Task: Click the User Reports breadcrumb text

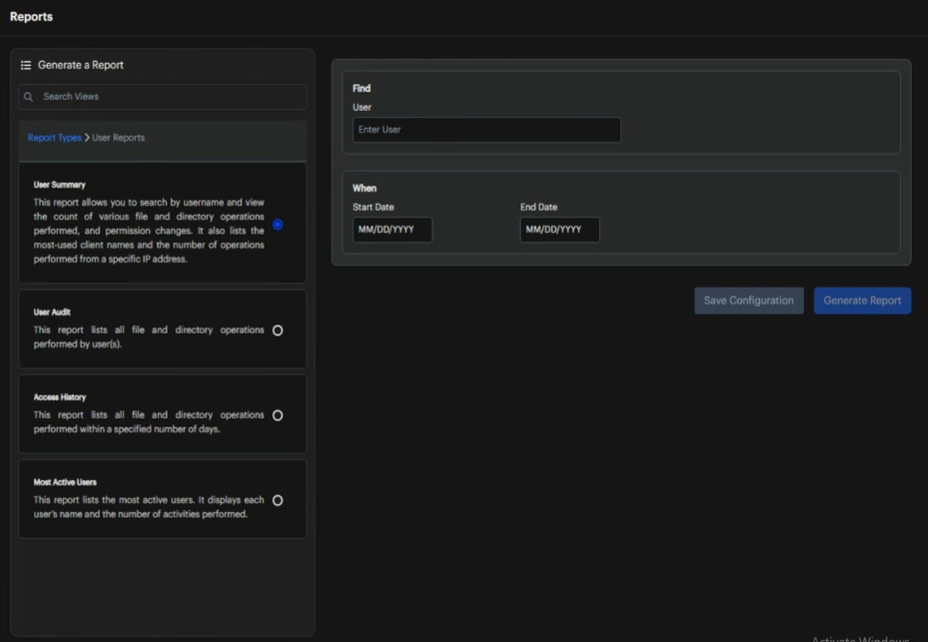Action: click(118, 137)
